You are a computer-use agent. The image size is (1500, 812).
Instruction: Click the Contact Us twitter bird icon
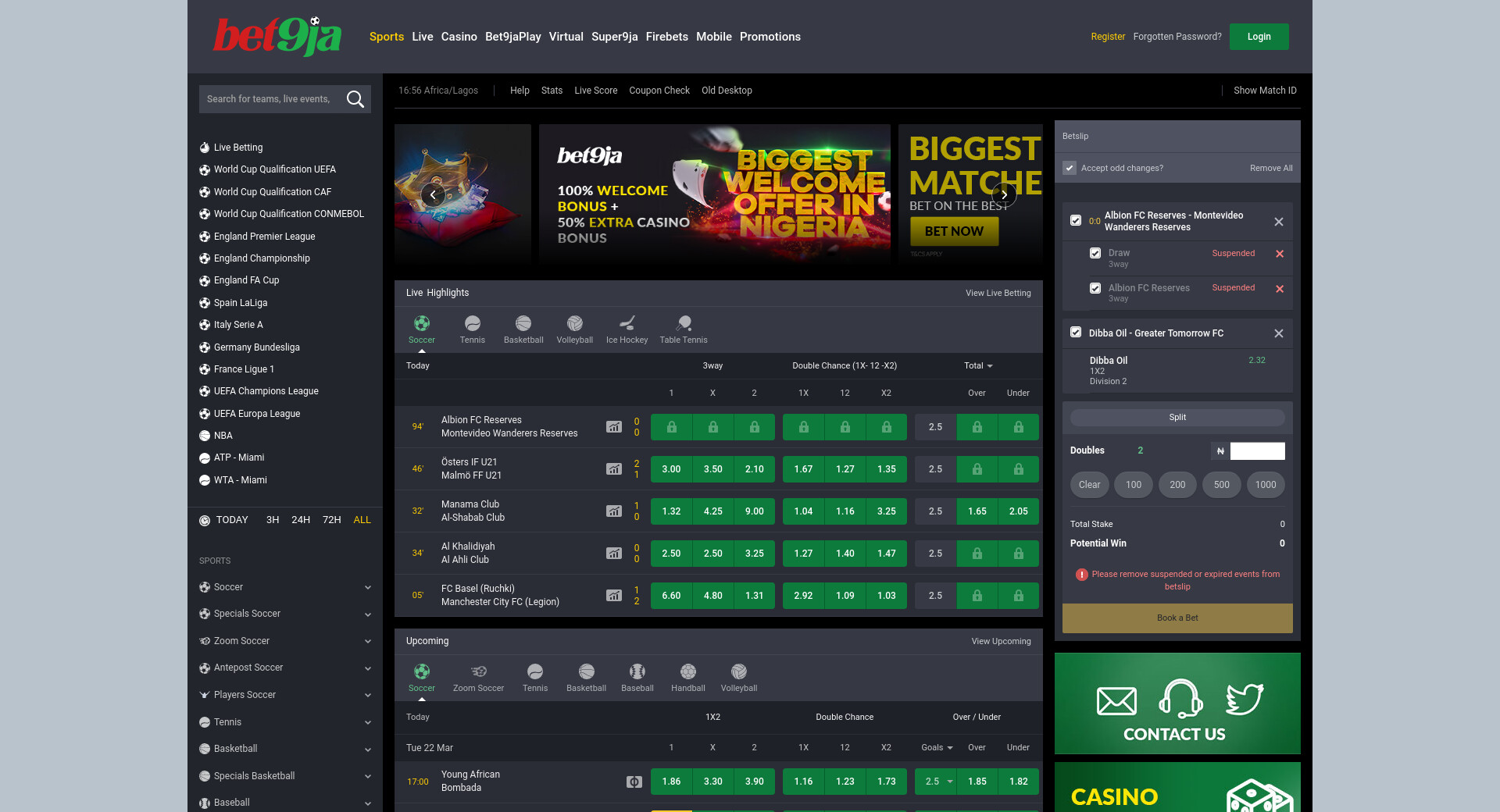point(1244,699)
